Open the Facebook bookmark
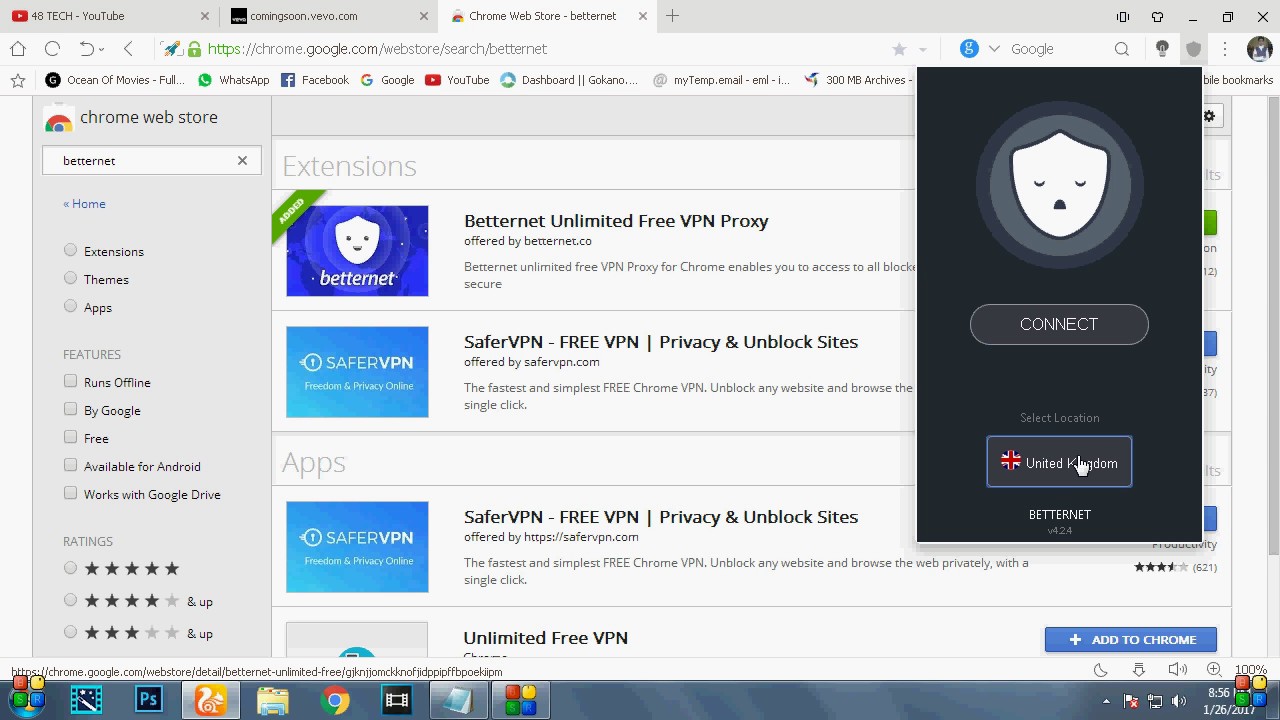 click(315, 80)
